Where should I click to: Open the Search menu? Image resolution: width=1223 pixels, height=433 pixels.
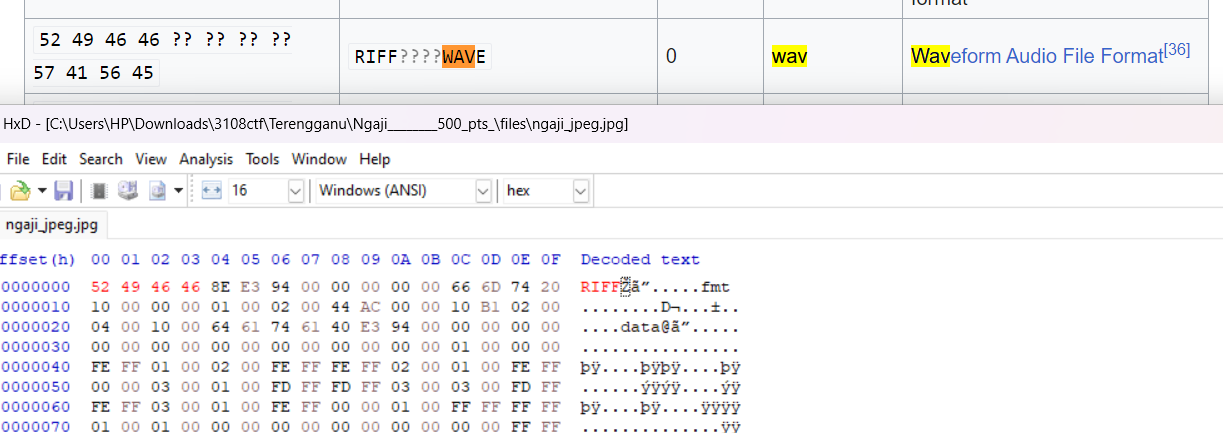(x=101, y=159)
